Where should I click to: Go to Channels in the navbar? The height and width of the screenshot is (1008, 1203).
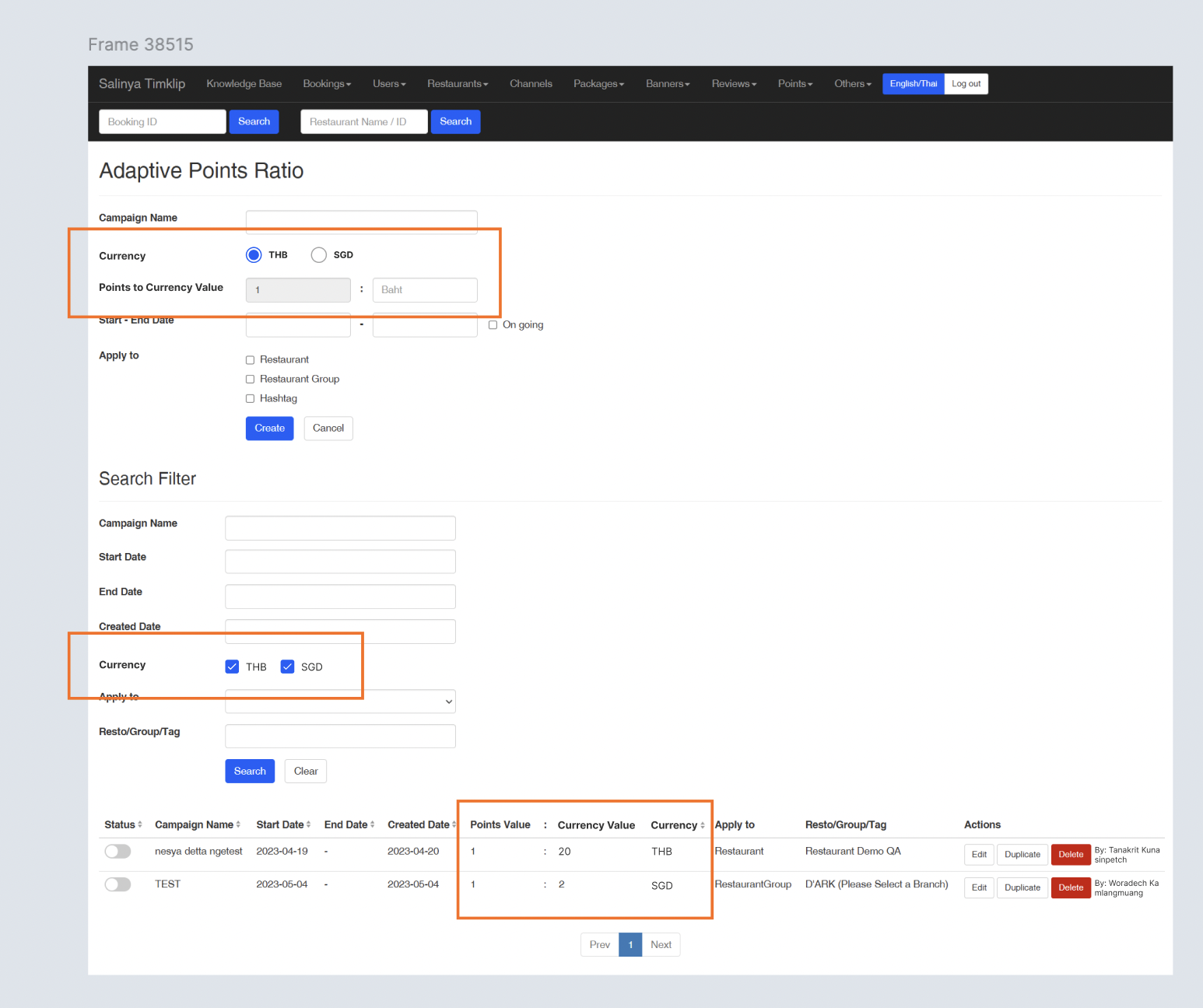pos(531,84)
